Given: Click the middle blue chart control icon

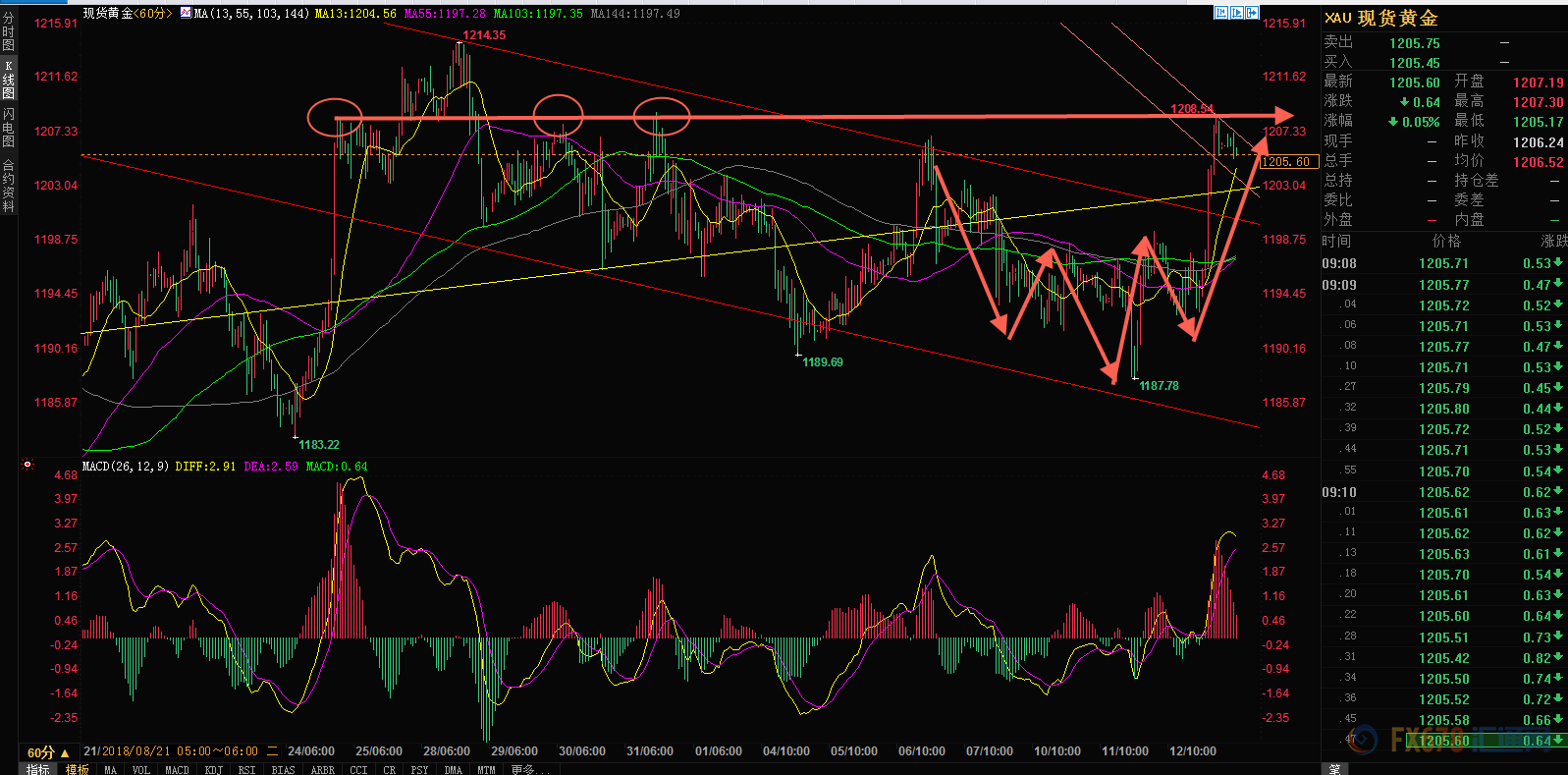Looking at the screenshot, I should coord(1237,13).
